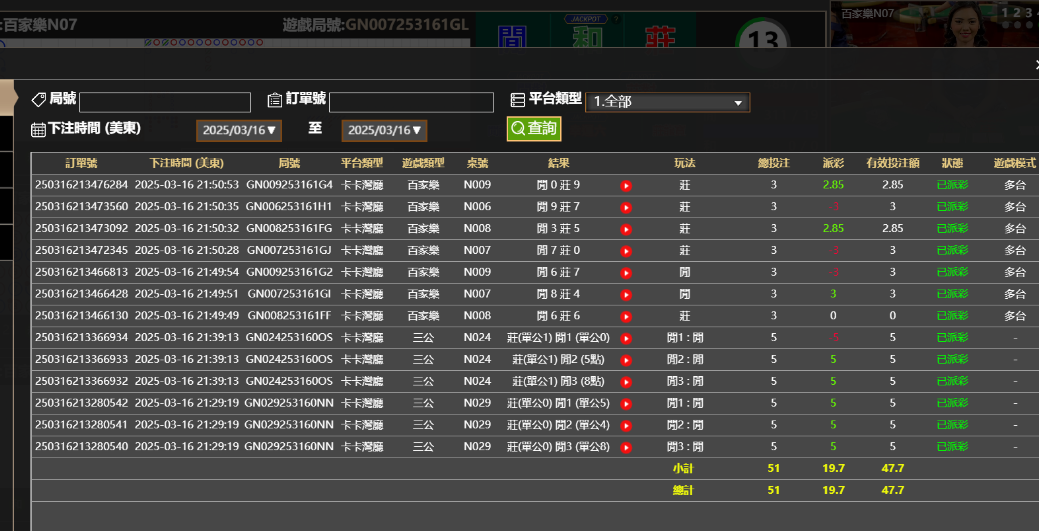Expand the 平台類型 dropdown showing 1.全部
The image size is (1039, 531).
click(x=667, y=102)
